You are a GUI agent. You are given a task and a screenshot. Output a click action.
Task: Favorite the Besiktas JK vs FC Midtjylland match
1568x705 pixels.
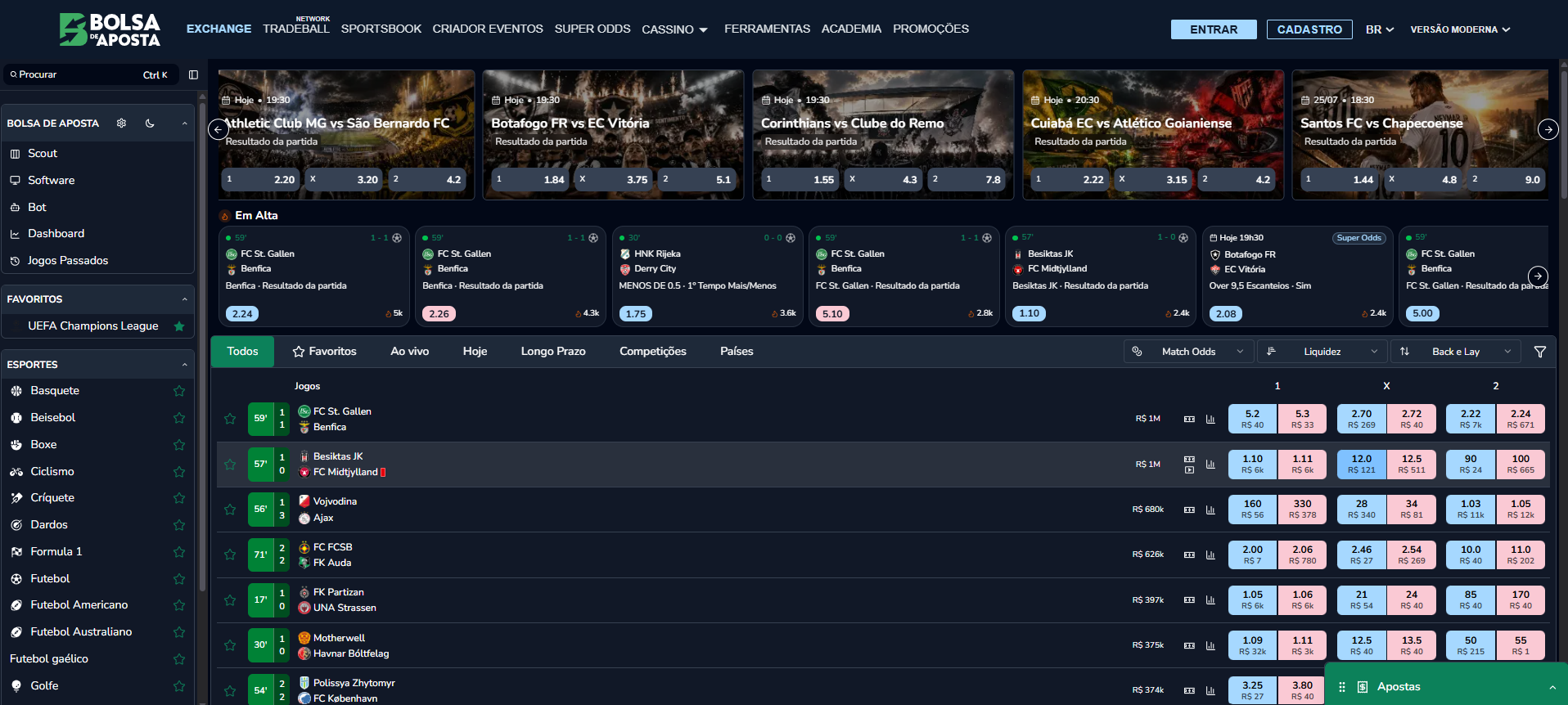(230, 465)
